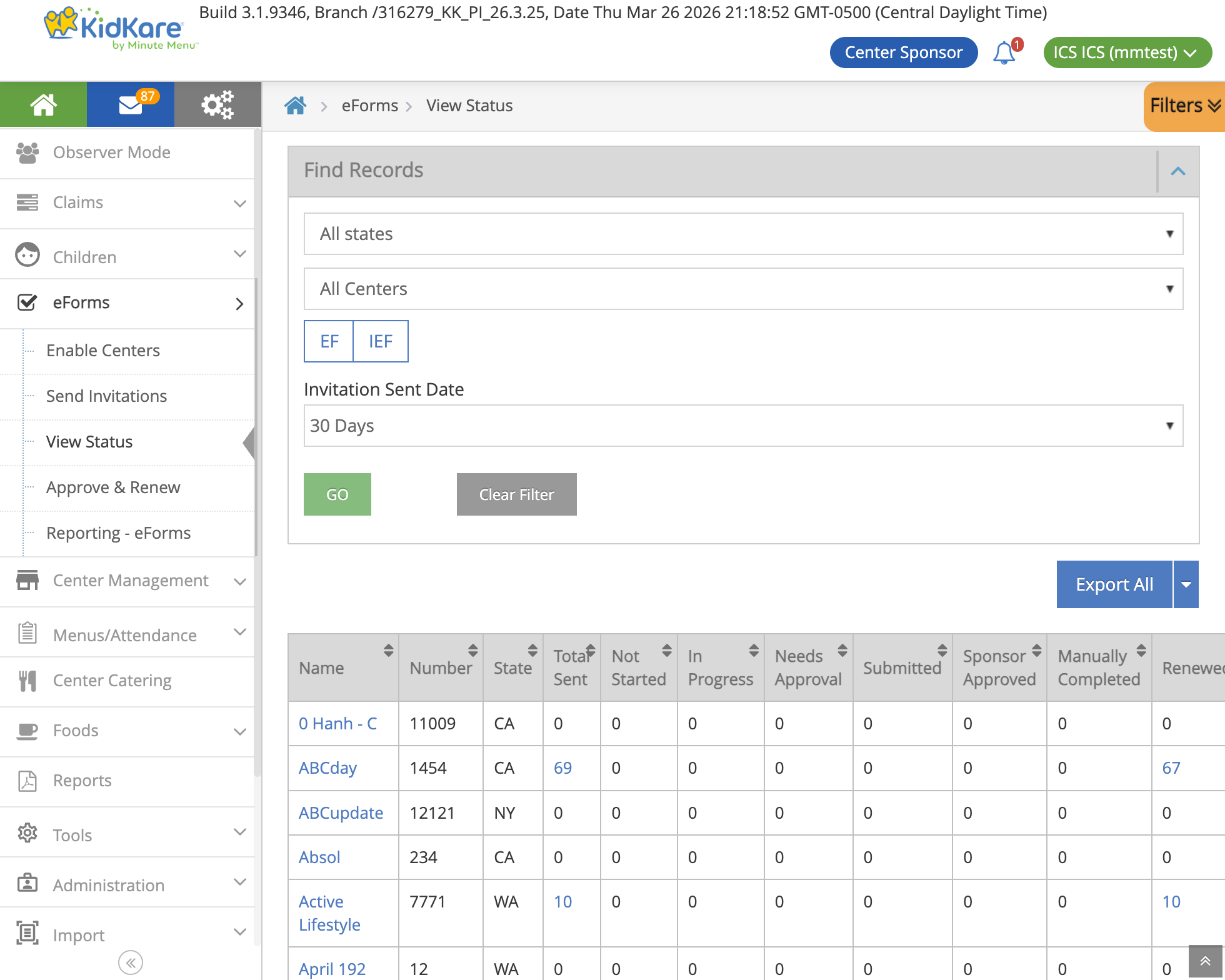Toggle the IEF filter
This screenshot has width=1225, height=980.
click(x=381, y=341)
